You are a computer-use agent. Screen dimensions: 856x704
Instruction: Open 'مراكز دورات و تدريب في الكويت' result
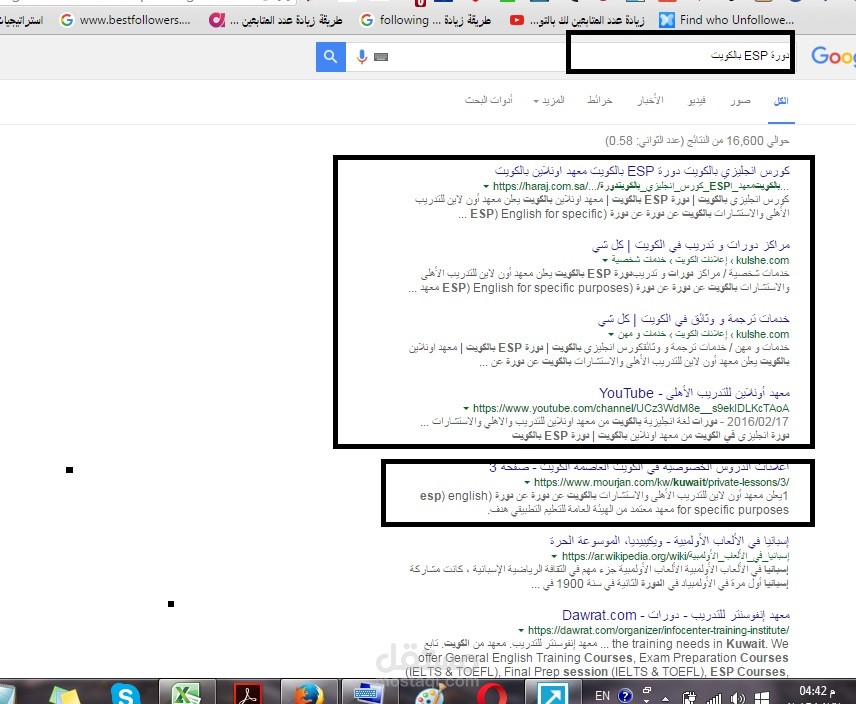click(691, 245)
